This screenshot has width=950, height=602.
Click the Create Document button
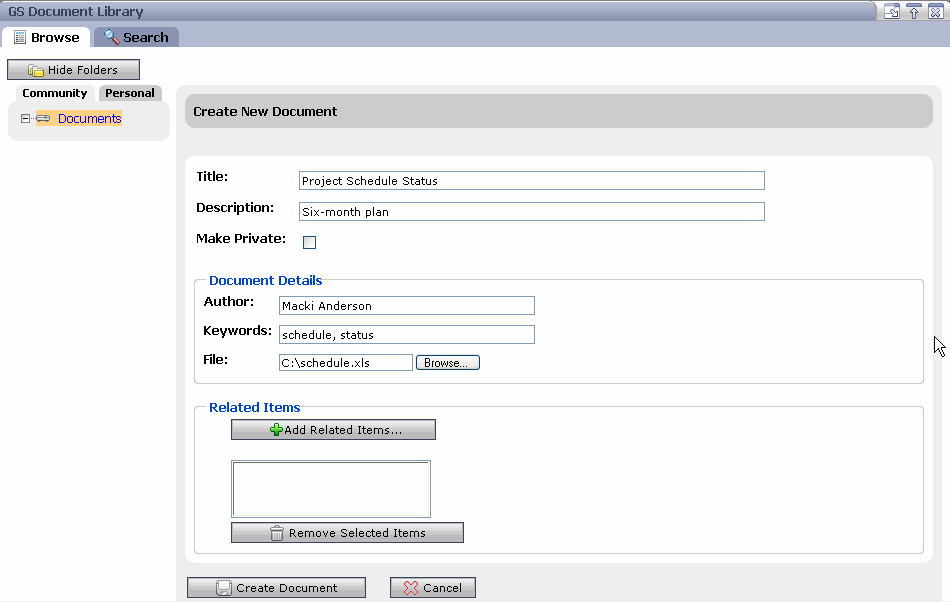click(x=276, y=587)
